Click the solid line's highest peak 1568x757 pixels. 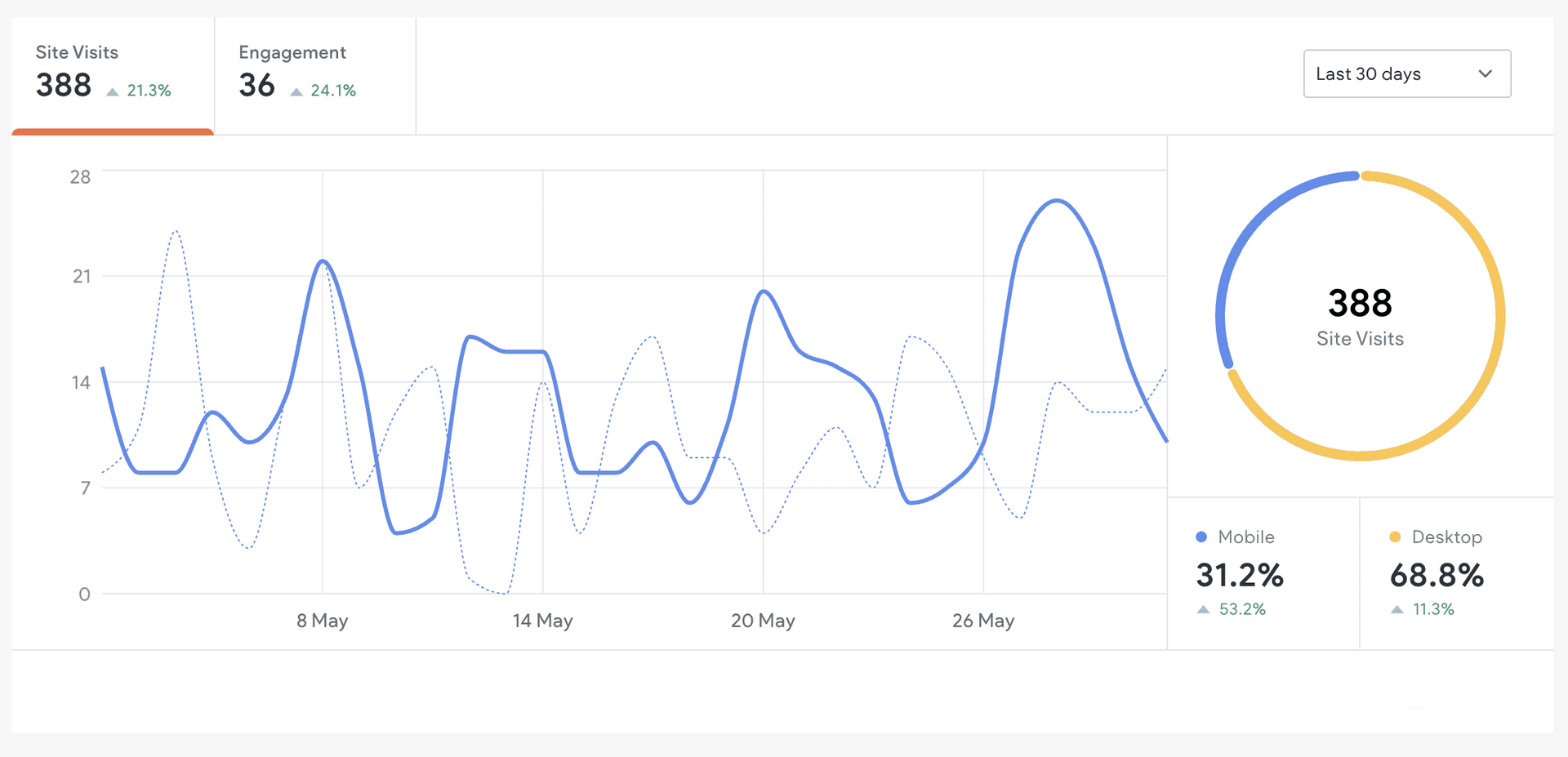[1057, 200]
